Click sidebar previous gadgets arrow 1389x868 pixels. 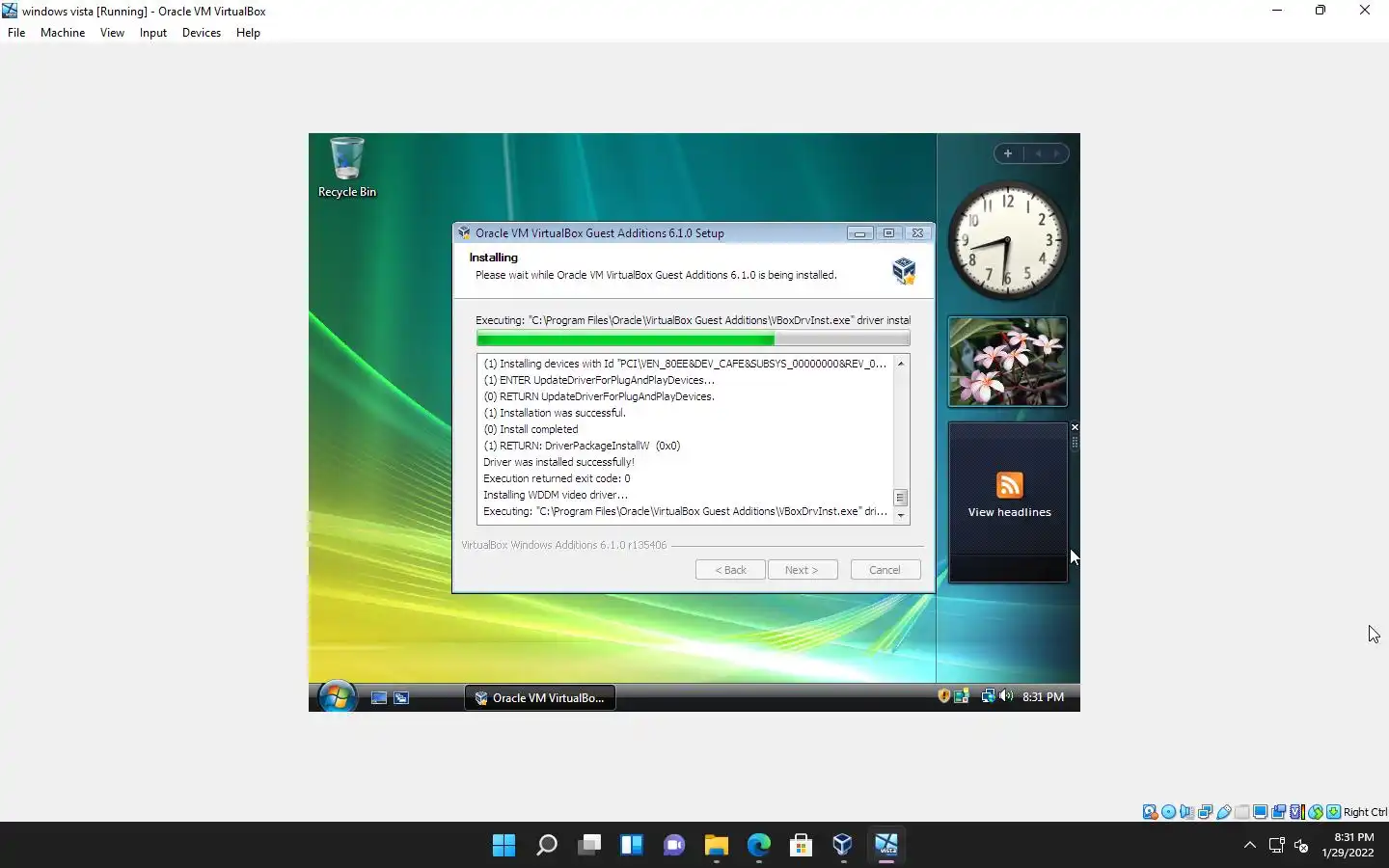(x=1038, y=153)
